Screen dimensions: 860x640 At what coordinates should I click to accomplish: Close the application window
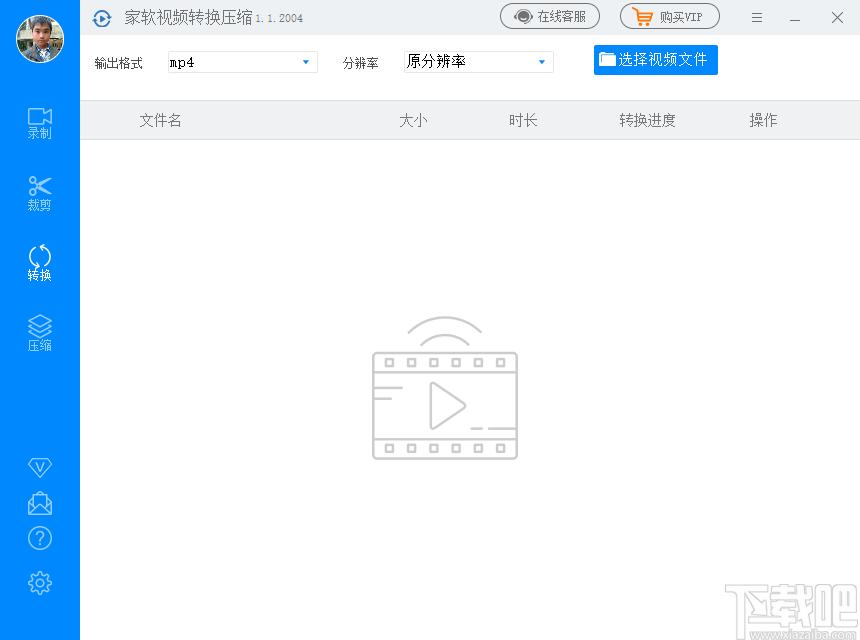point(837,18)
